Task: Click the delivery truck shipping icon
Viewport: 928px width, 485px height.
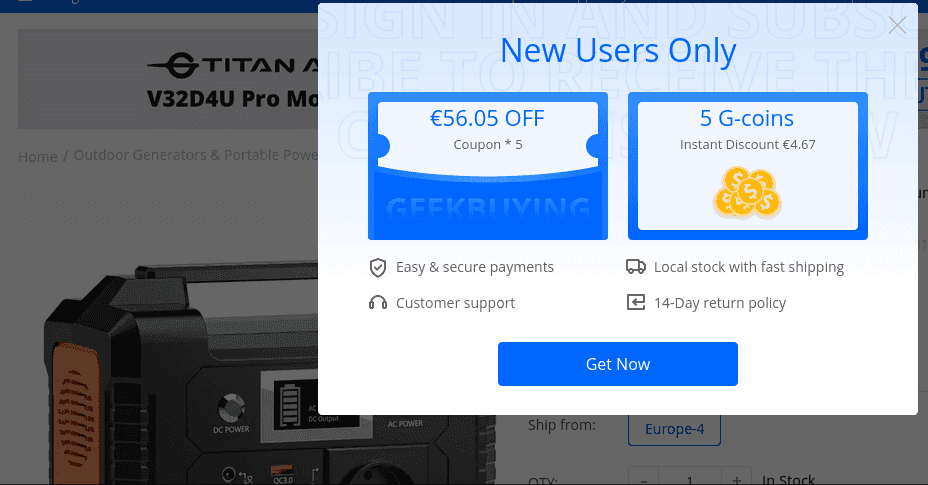Action: [636, 267]
